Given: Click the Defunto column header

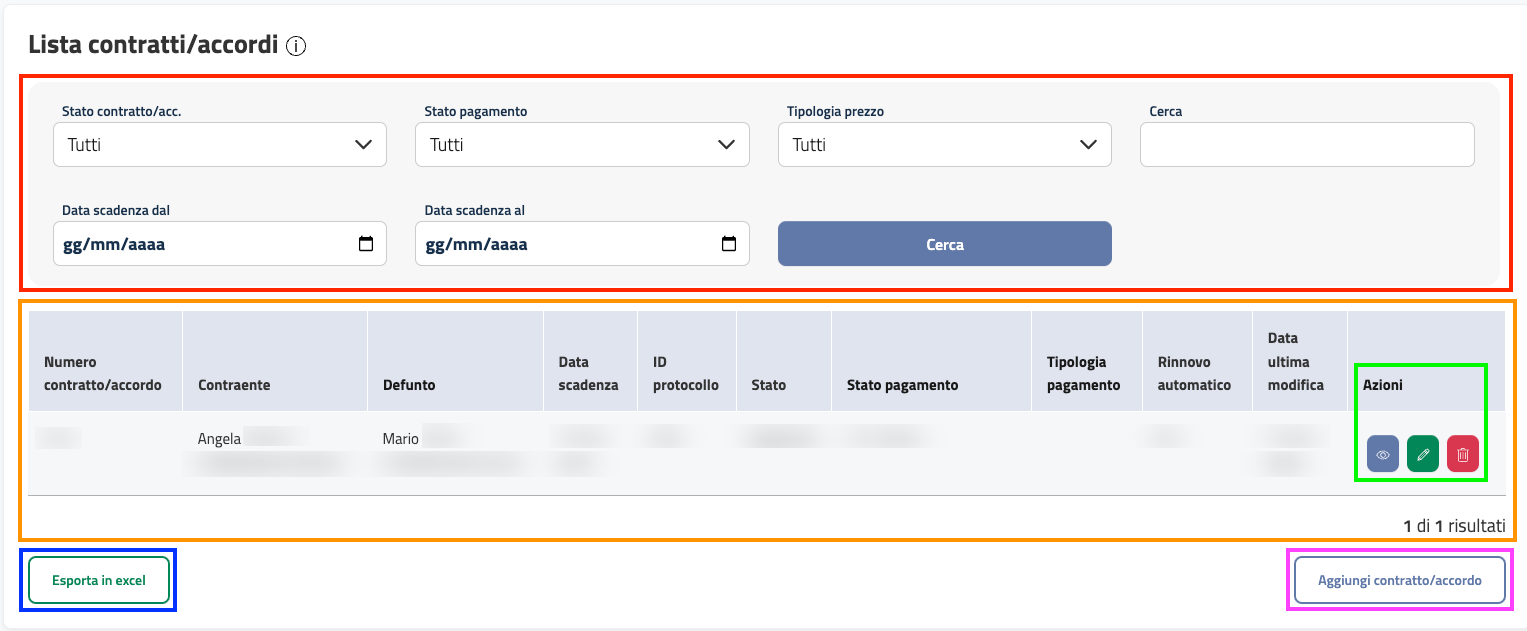Looking at the screenshot, I should tap(409, 385).
